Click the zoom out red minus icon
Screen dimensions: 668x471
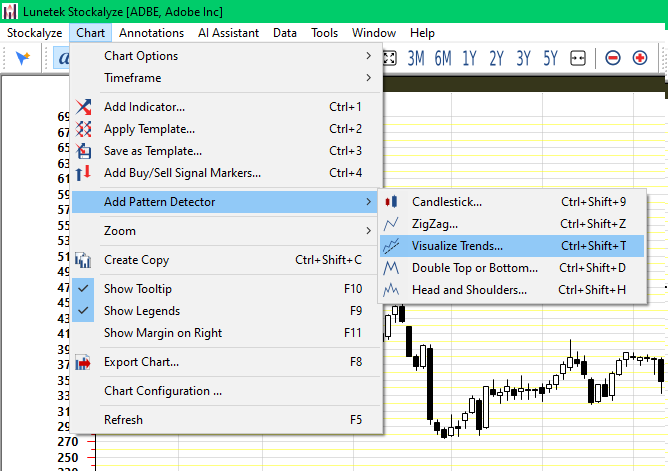(613, 58)
